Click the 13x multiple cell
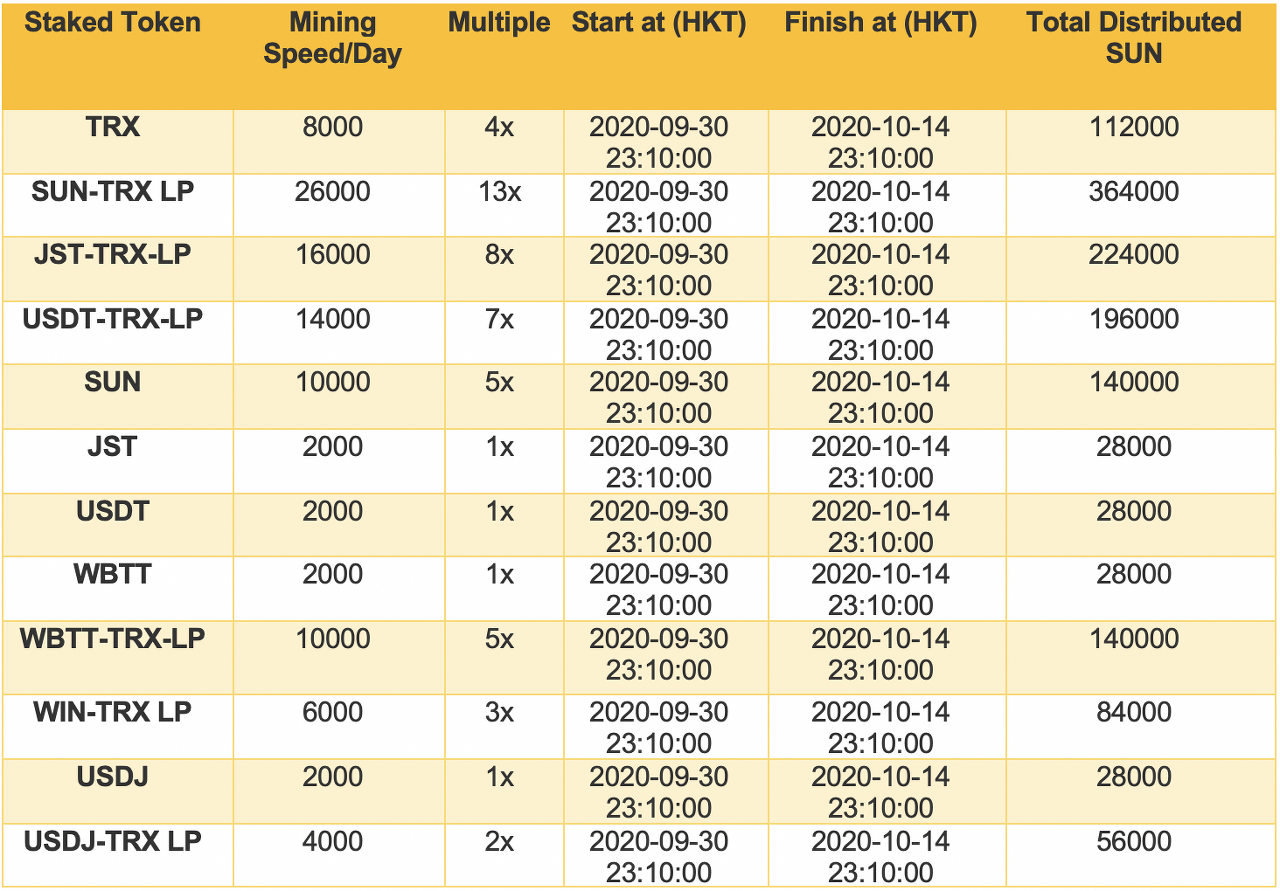This screenshot has width=1280, height=891. (499, 191)
